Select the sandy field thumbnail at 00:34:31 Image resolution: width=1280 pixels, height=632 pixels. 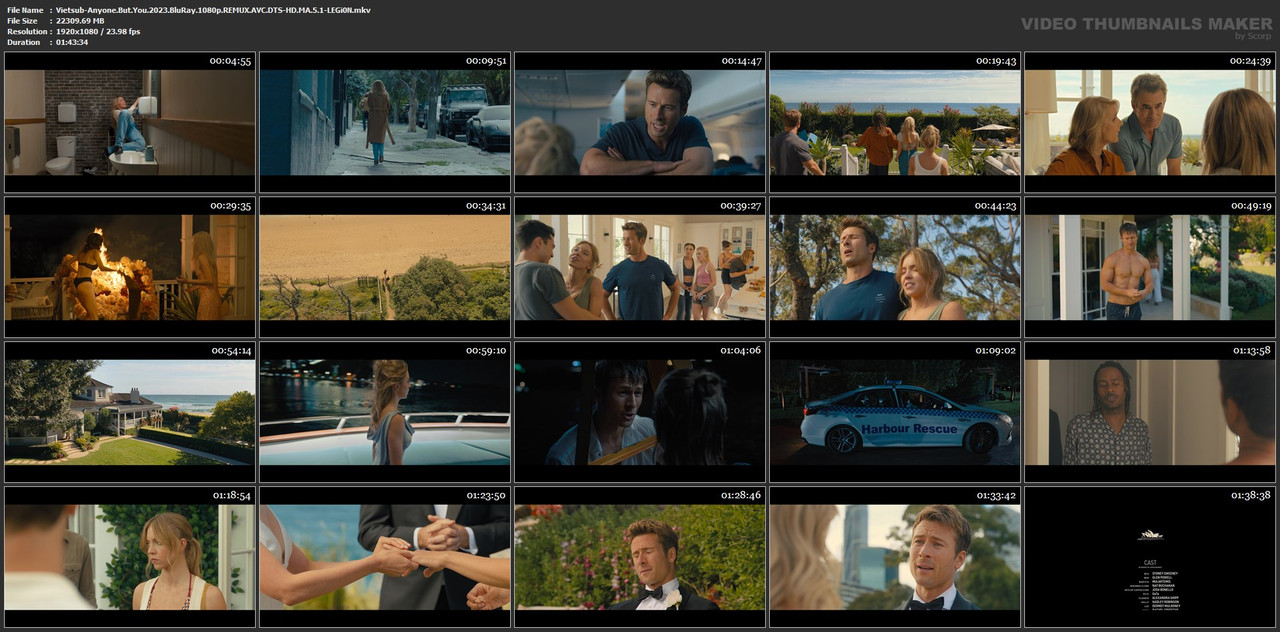click(385, 267)
